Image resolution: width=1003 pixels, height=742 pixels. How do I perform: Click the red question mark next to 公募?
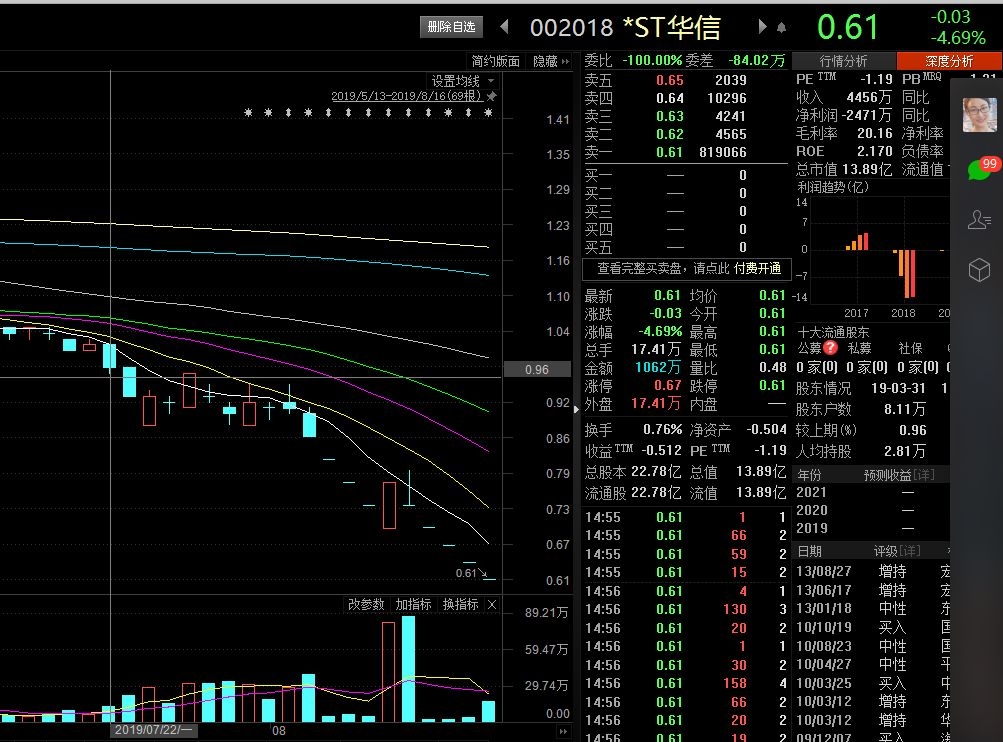830,348
